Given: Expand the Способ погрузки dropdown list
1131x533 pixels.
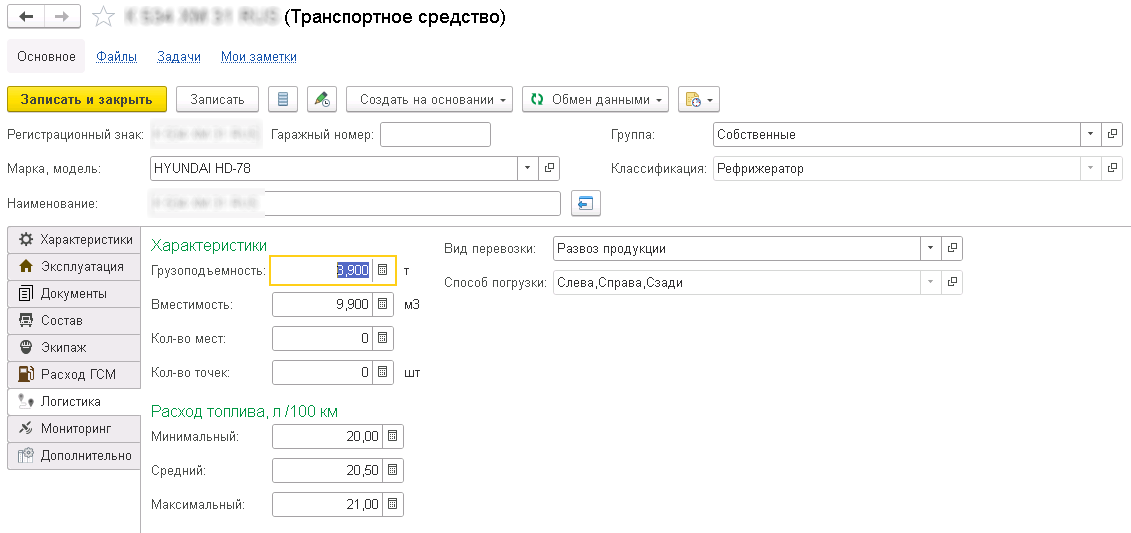Looking at the screenshot, I should 930,282.
